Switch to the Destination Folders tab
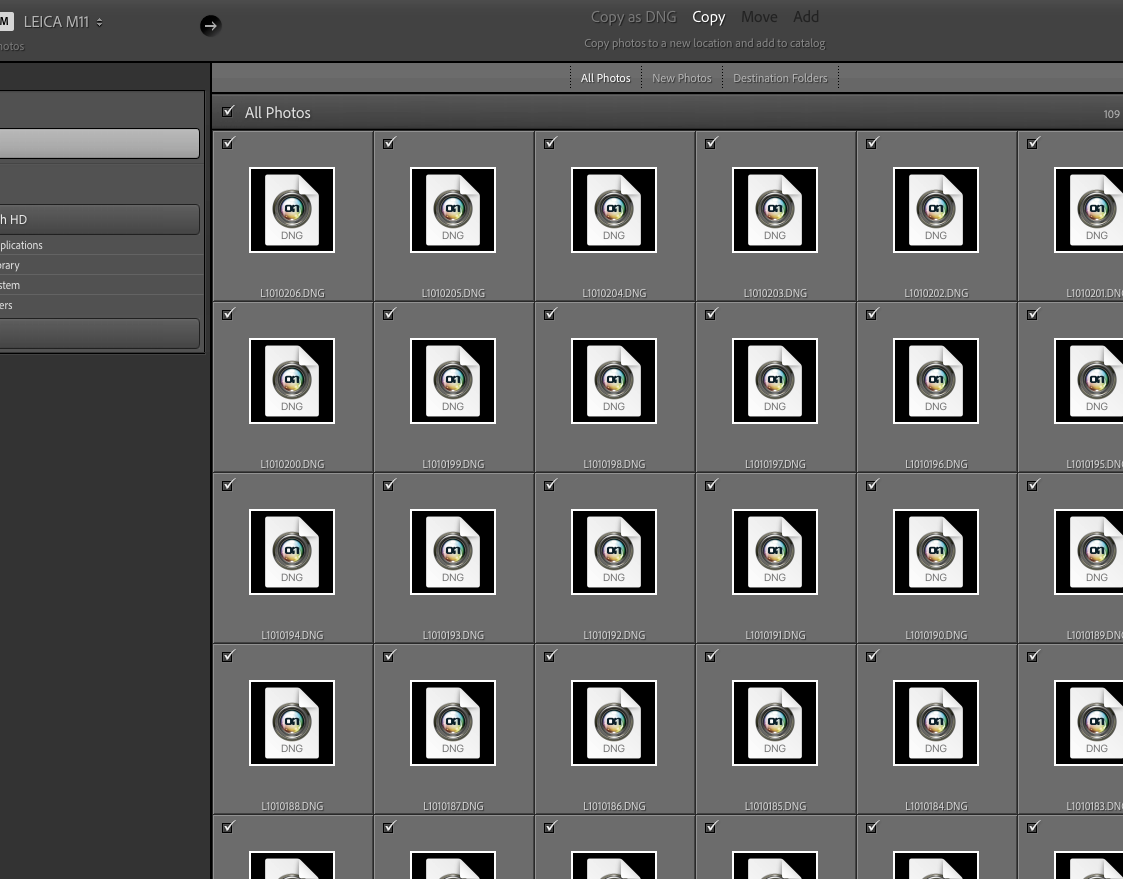 pyautogui.click(x=780, y=78)
